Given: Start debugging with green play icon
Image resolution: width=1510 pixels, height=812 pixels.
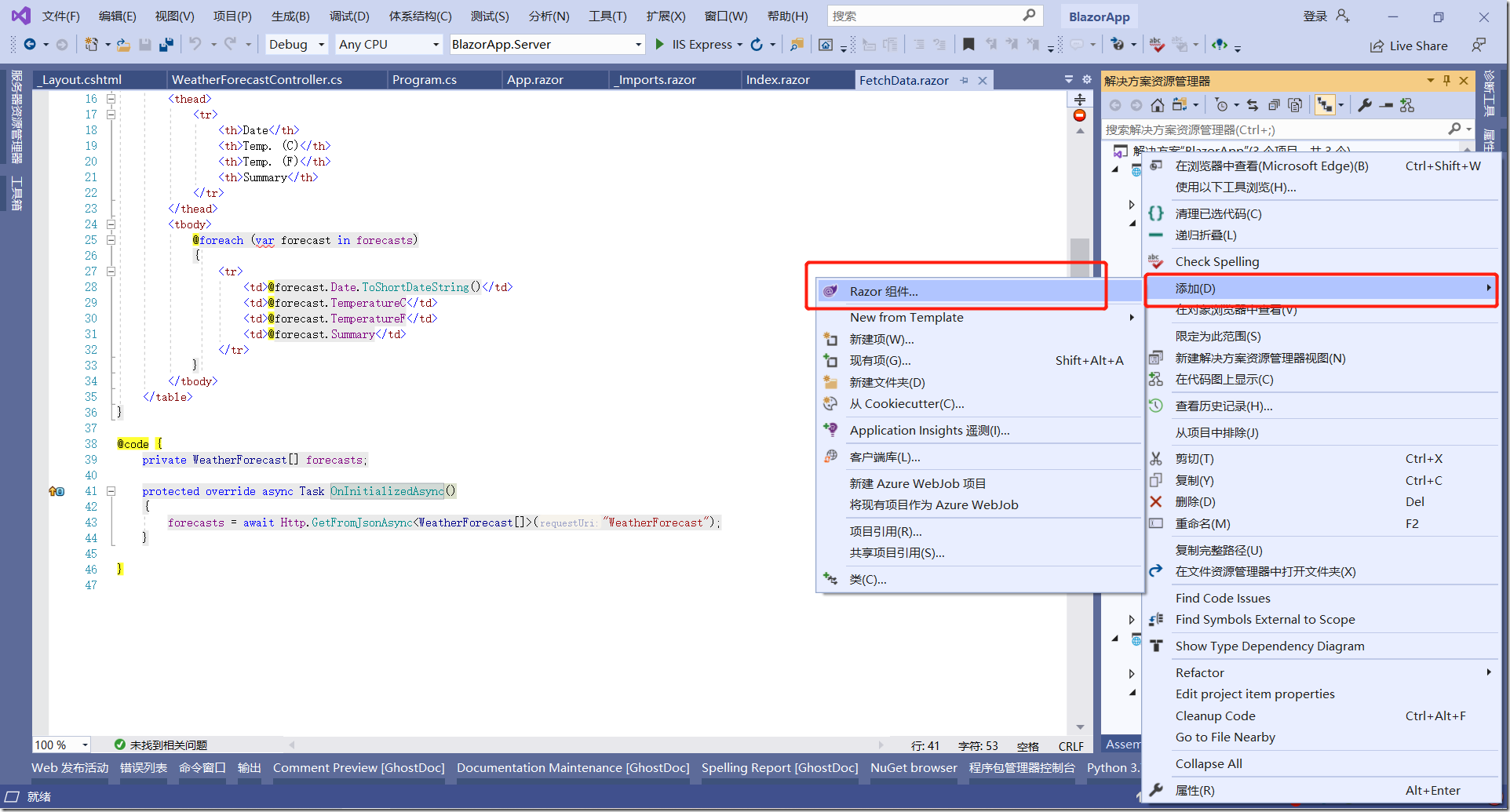Looking at the screenshot, I should pos(660,45).
